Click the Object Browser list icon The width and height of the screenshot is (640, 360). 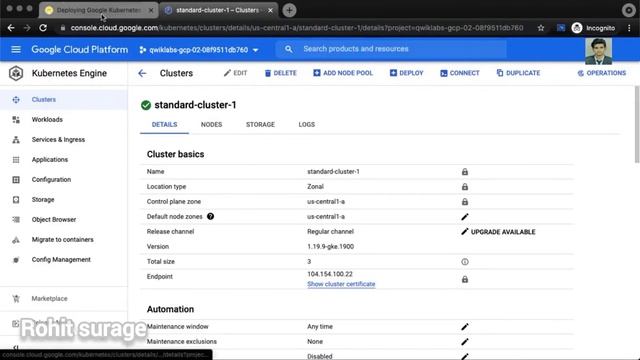[16, 220]
